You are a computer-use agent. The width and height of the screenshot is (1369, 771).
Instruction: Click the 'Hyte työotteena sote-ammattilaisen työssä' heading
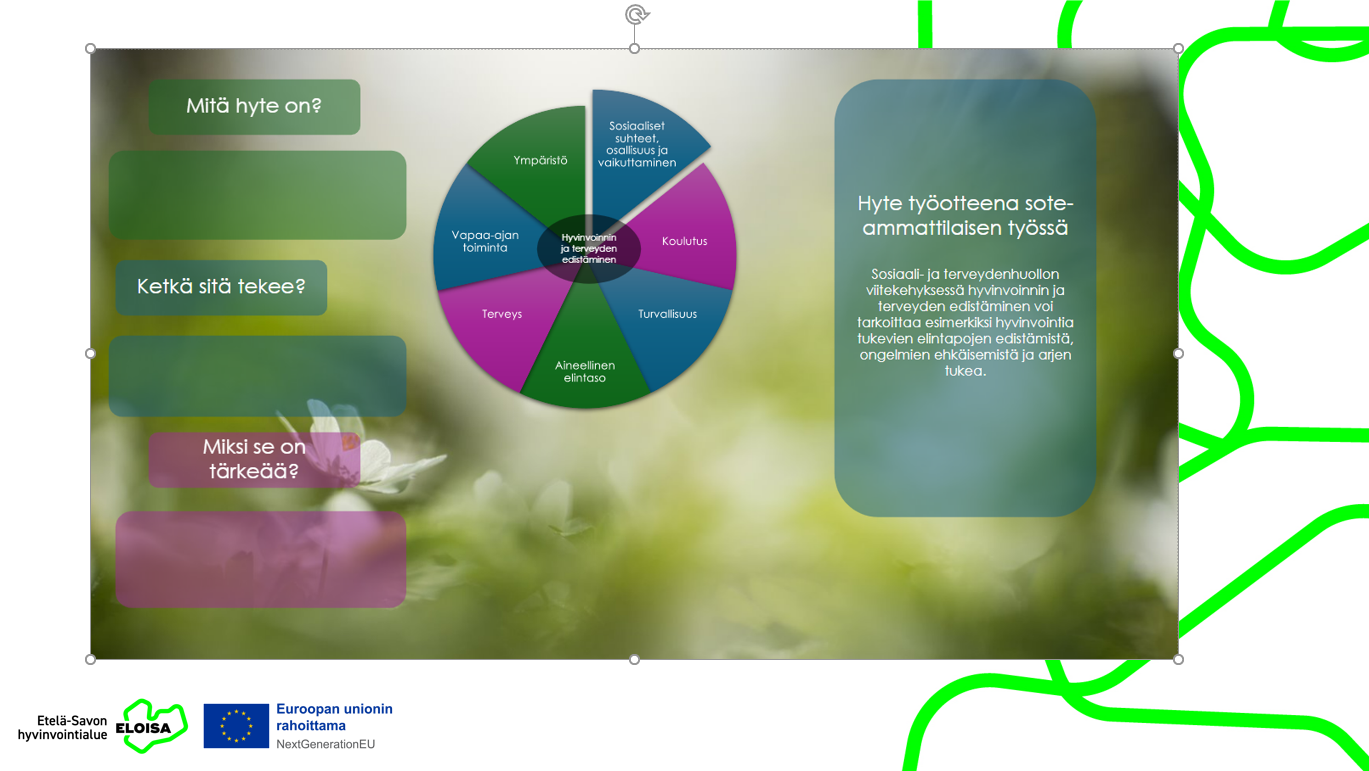click(965, 215)
